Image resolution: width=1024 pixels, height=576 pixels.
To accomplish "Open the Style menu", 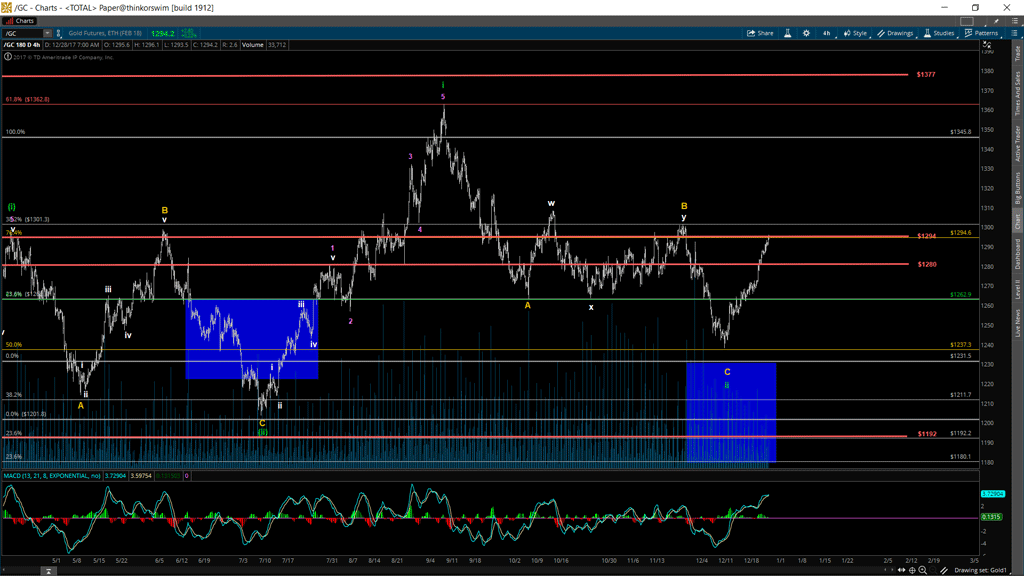I will [855, 33].
